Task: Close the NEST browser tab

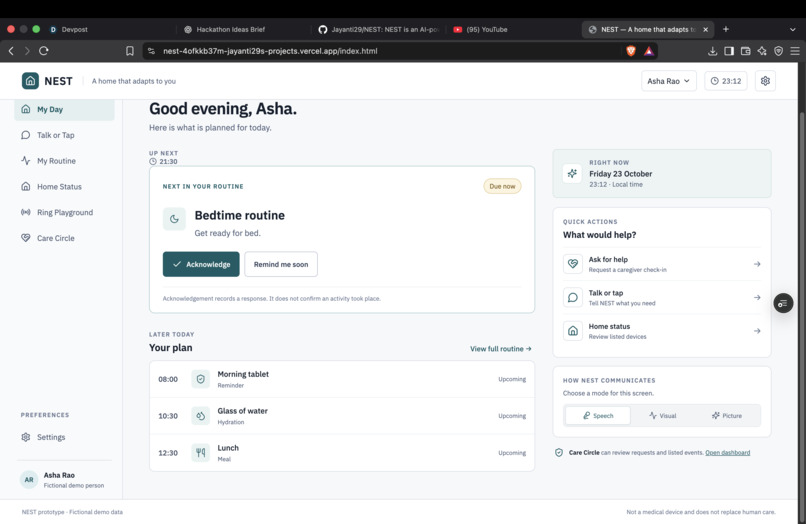Action: tap(705, 29)
